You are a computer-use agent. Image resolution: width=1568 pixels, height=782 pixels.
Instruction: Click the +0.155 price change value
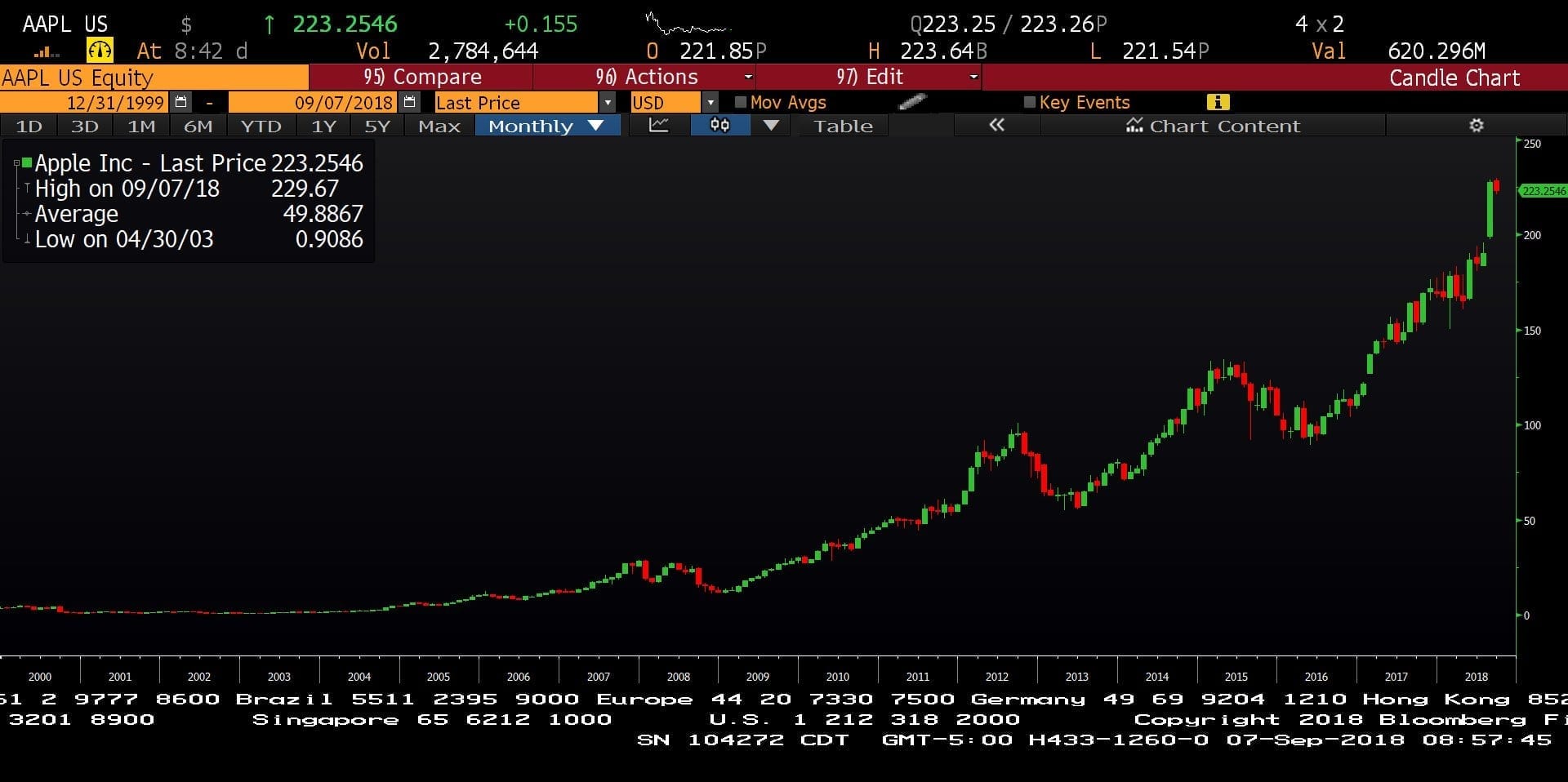pyautogui.click(x=541, y=24)
